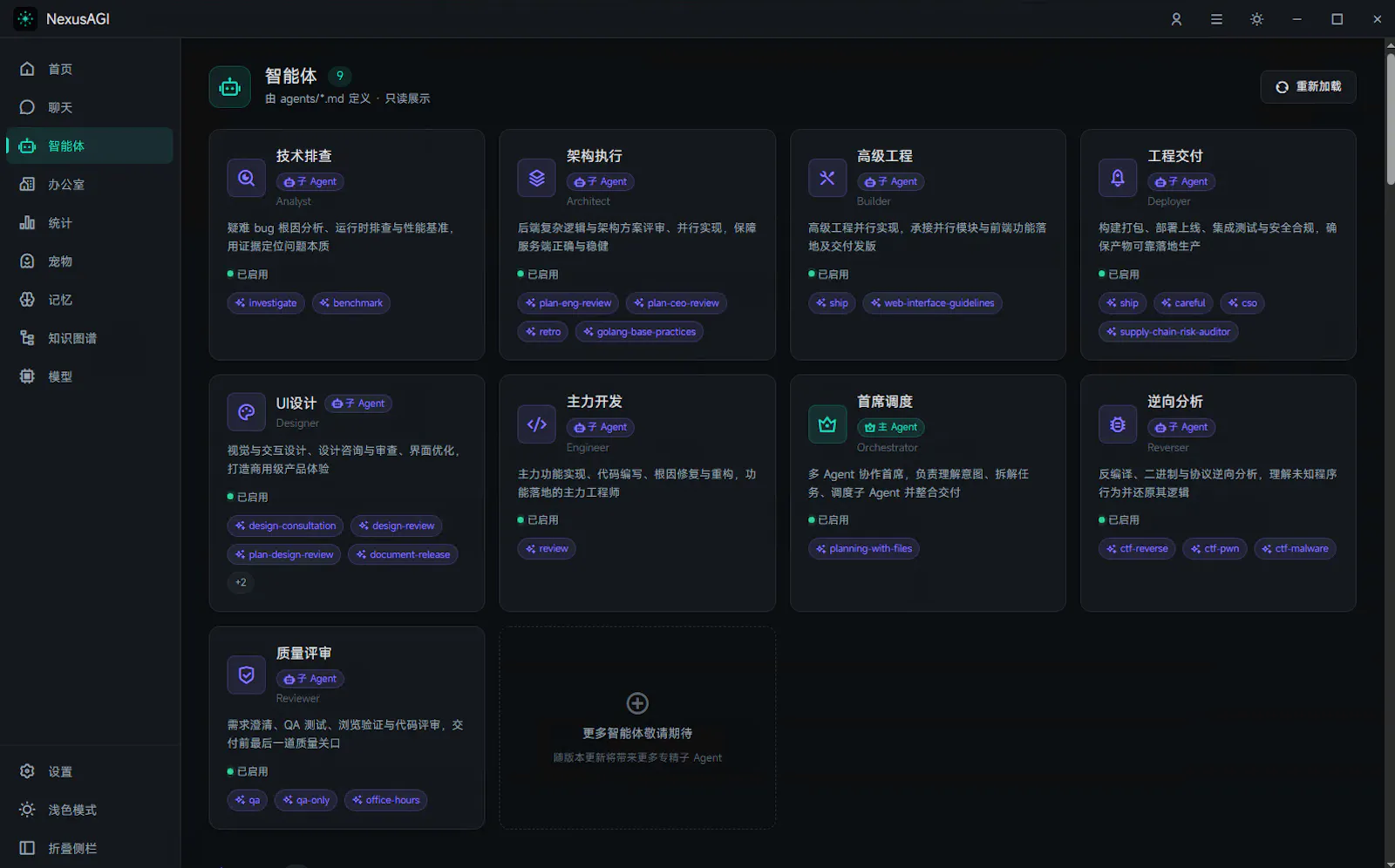Click the vertical scrollbar thumb
1395x868 pixels.
tap(1390, 119)
